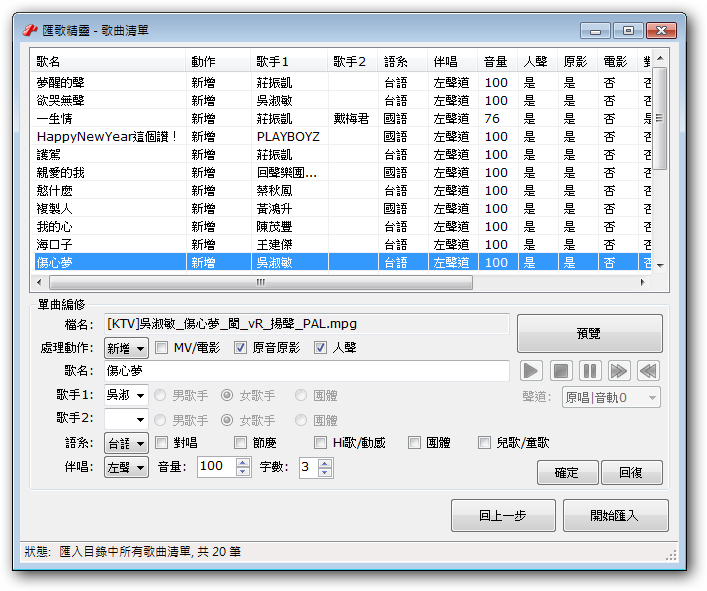Toggle the 人聲 checkbox
The image size is (707, 591).
[321, 348]
